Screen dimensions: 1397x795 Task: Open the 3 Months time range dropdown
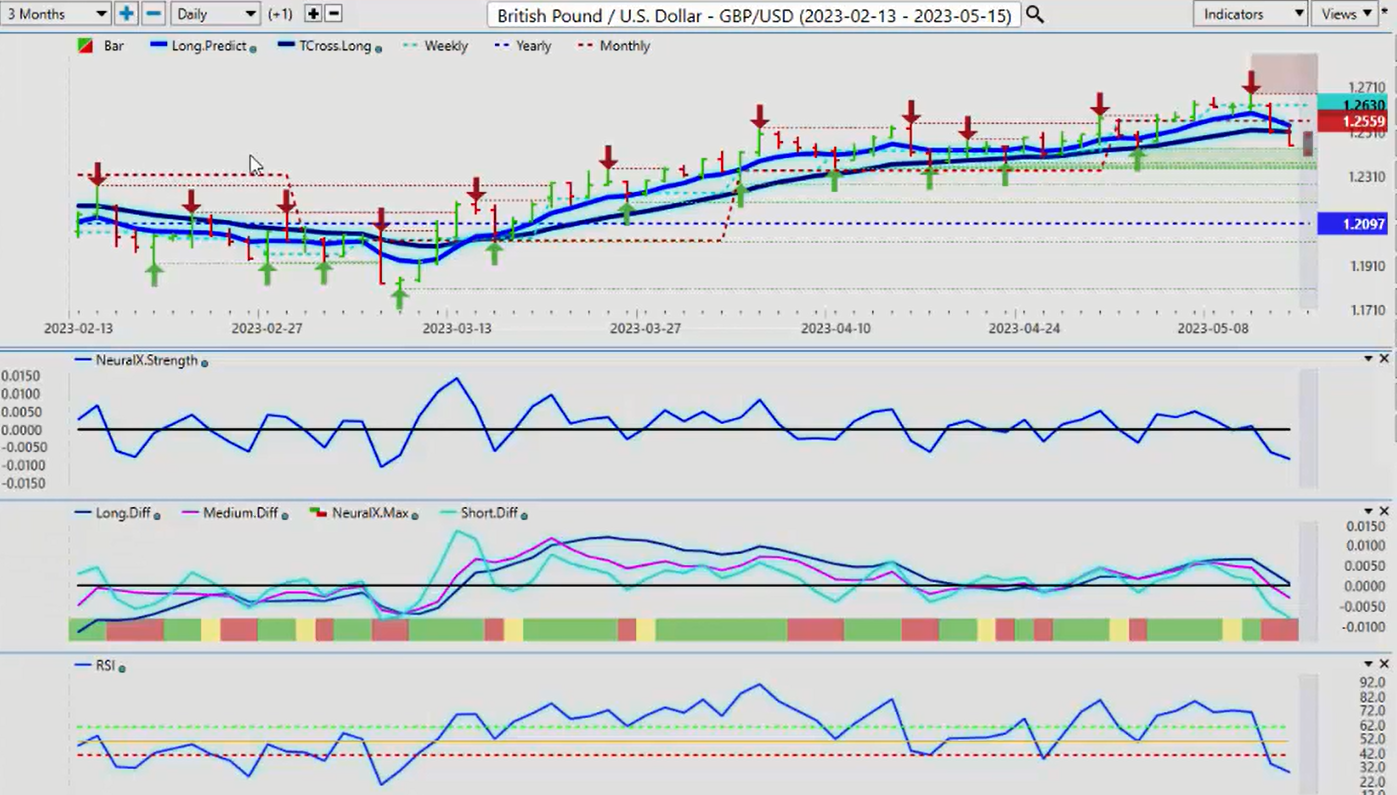tap(56, 14)
